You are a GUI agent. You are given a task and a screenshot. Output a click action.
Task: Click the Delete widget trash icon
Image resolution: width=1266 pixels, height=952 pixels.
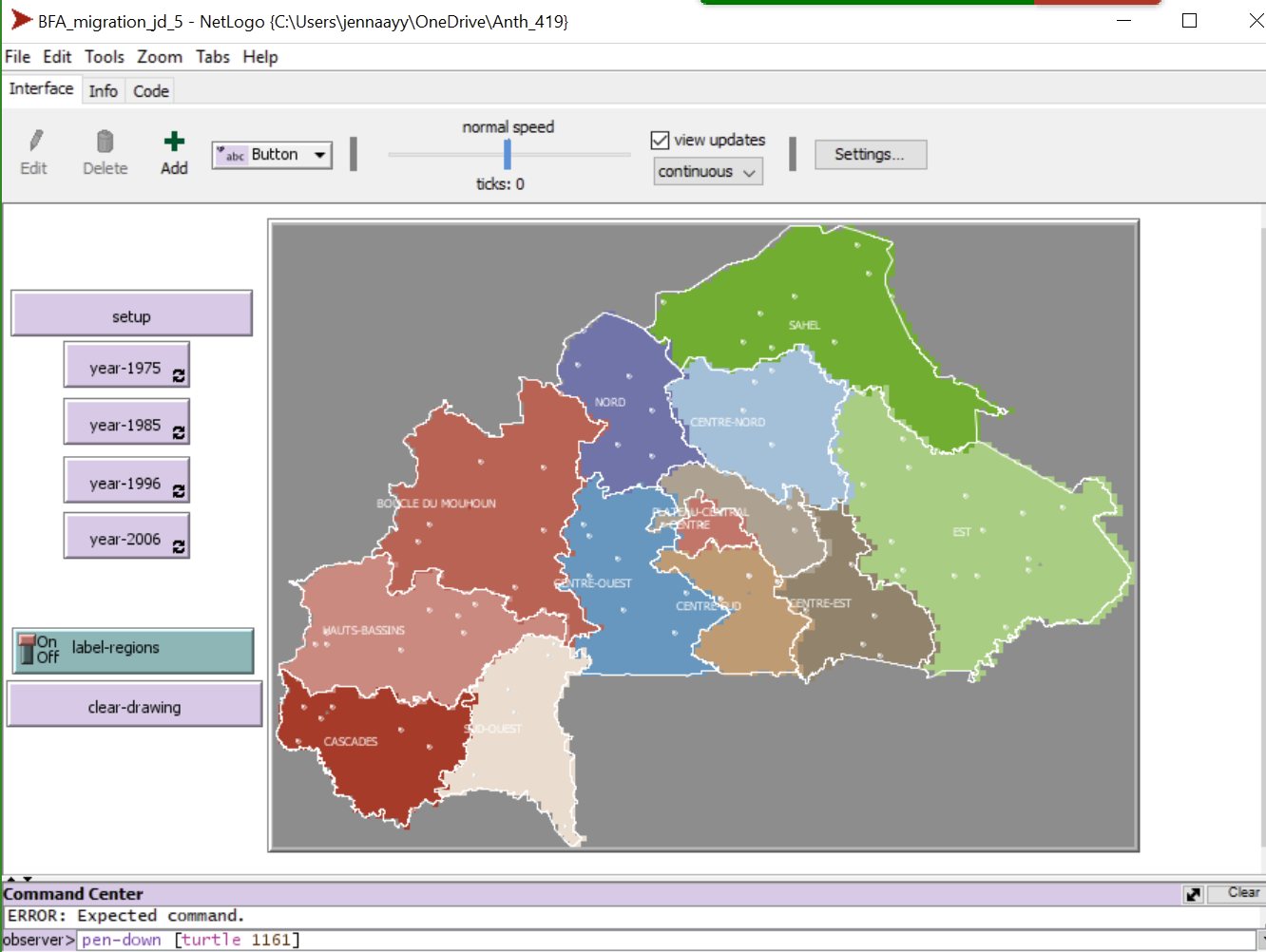pos(105,141)
